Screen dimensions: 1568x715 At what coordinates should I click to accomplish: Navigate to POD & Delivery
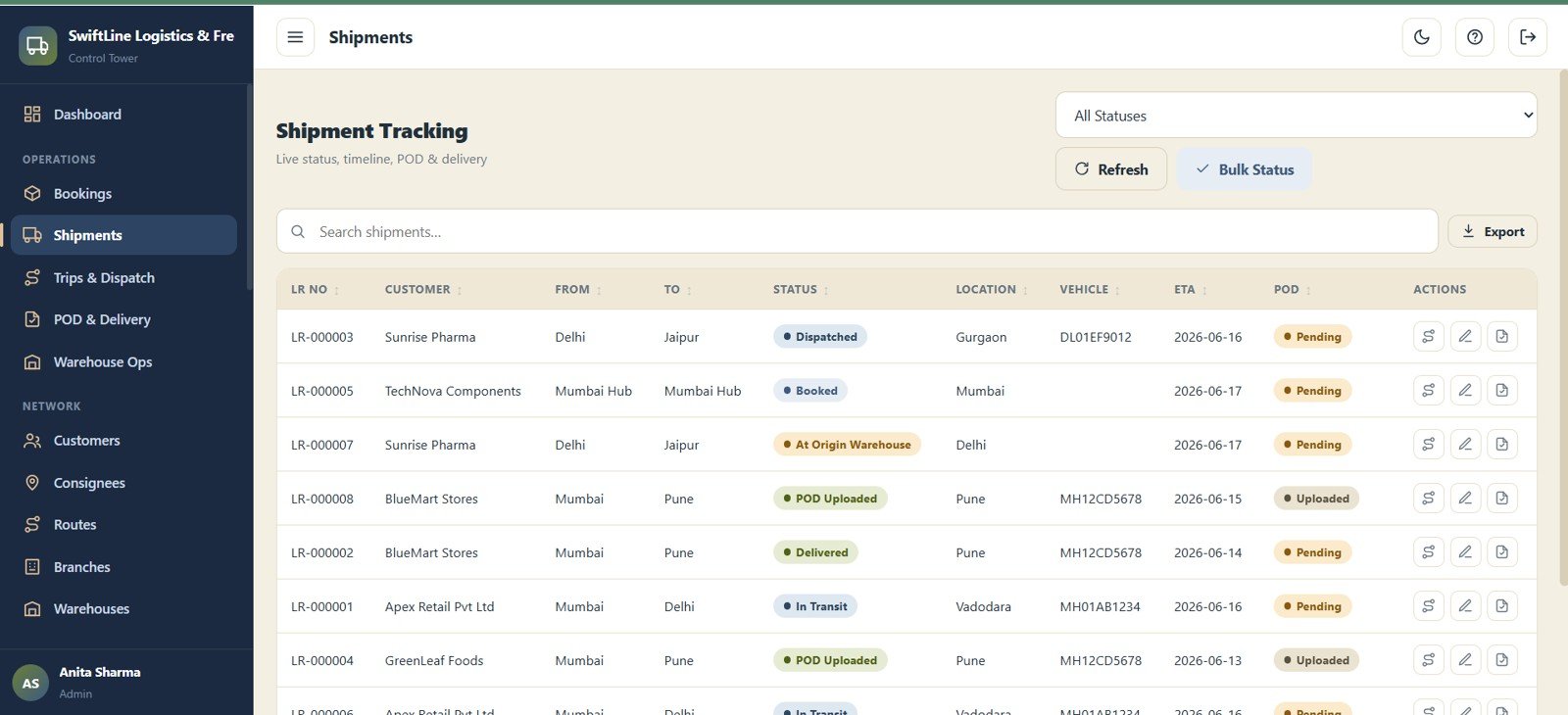[123, 319]
